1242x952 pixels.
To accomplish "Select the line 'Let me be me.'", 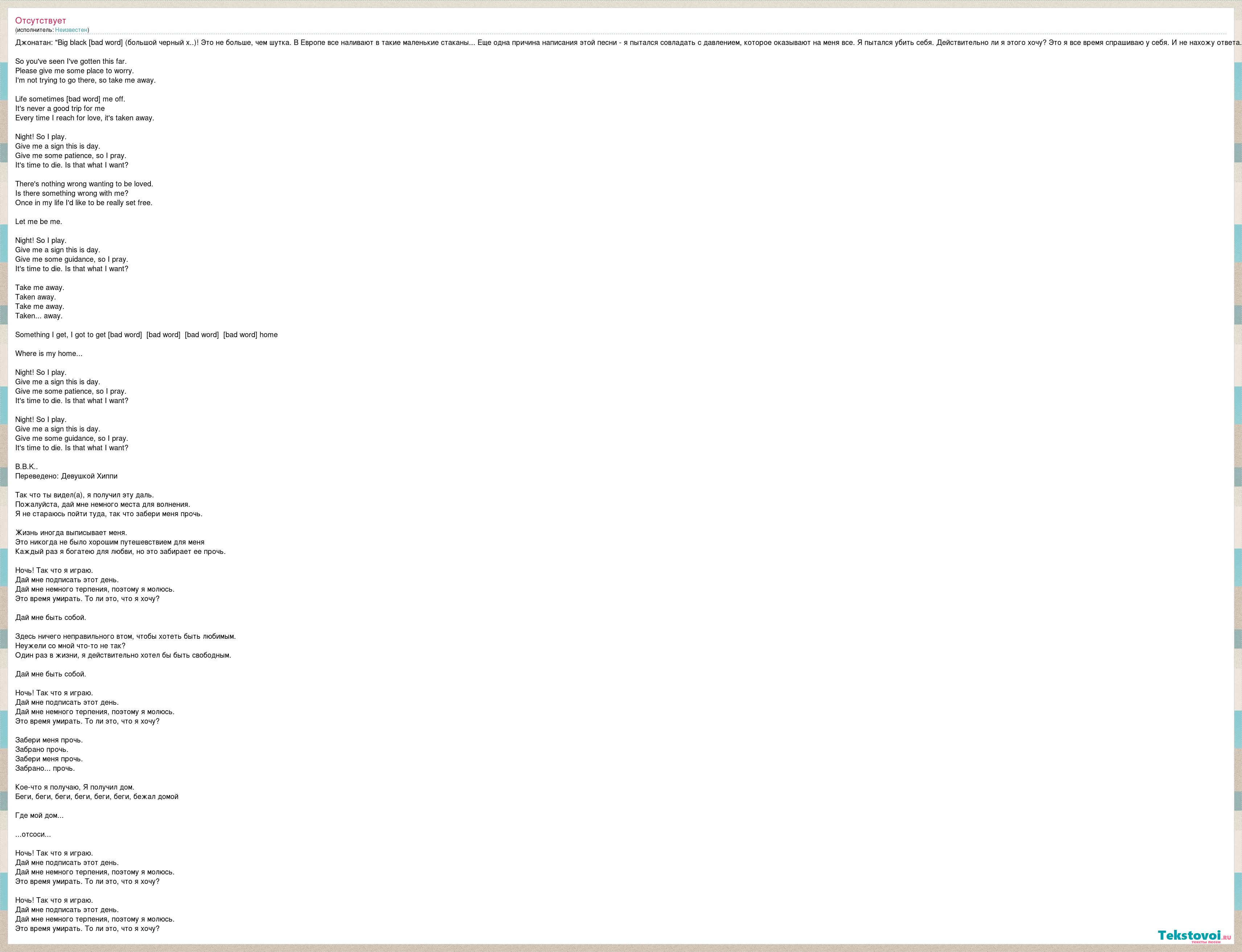I will (38, 222).
